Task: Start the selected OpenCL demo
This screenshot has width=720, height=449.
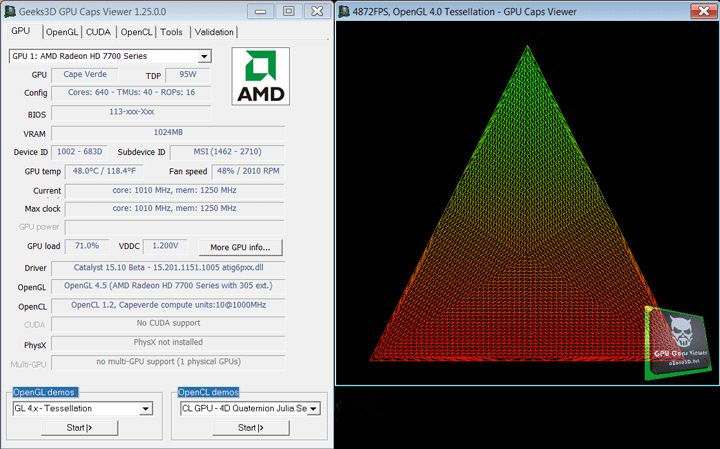Action: (251, 428)
